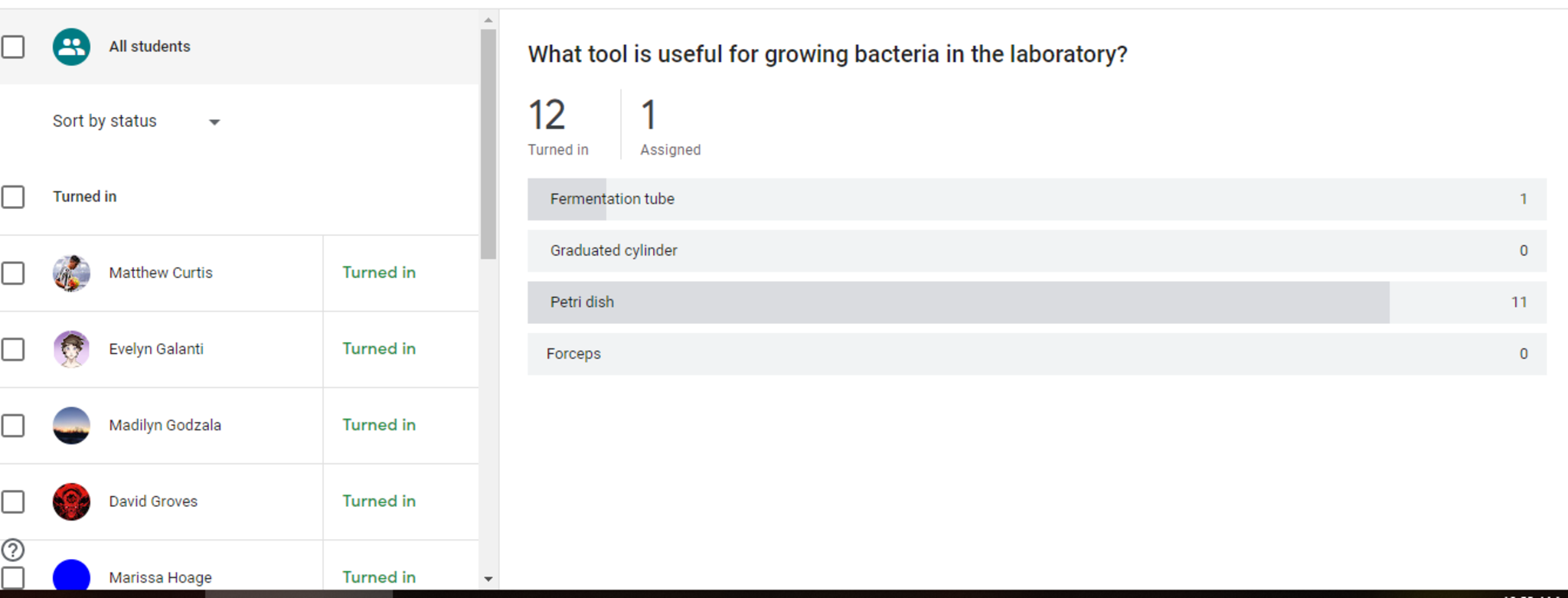Check the All students checkbox

(13, 47)
